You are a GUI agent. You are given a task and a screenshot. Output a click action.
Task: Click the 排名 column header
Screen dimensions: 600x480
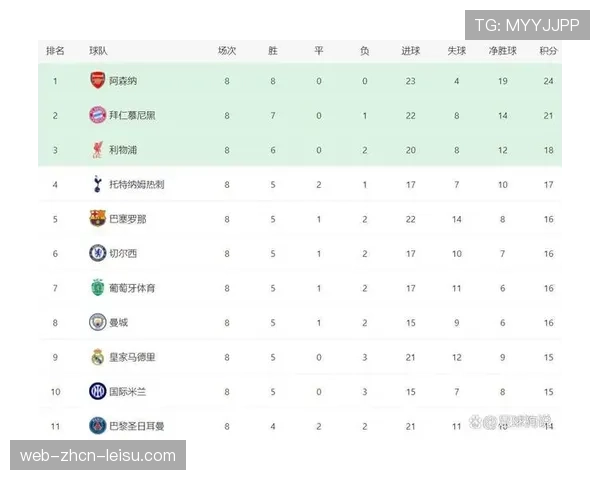55,50
